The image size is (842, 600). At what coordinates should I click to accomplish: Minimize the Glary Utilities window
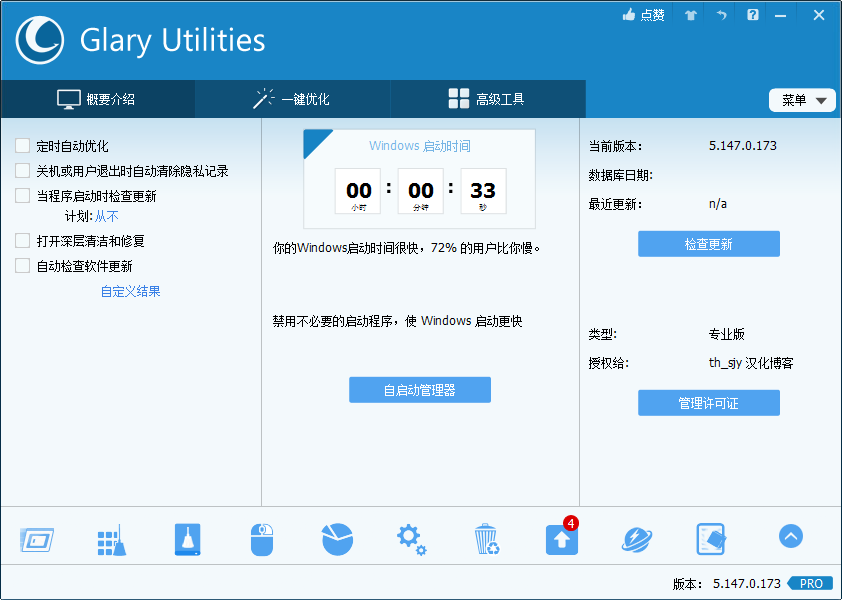click(780, 16)
